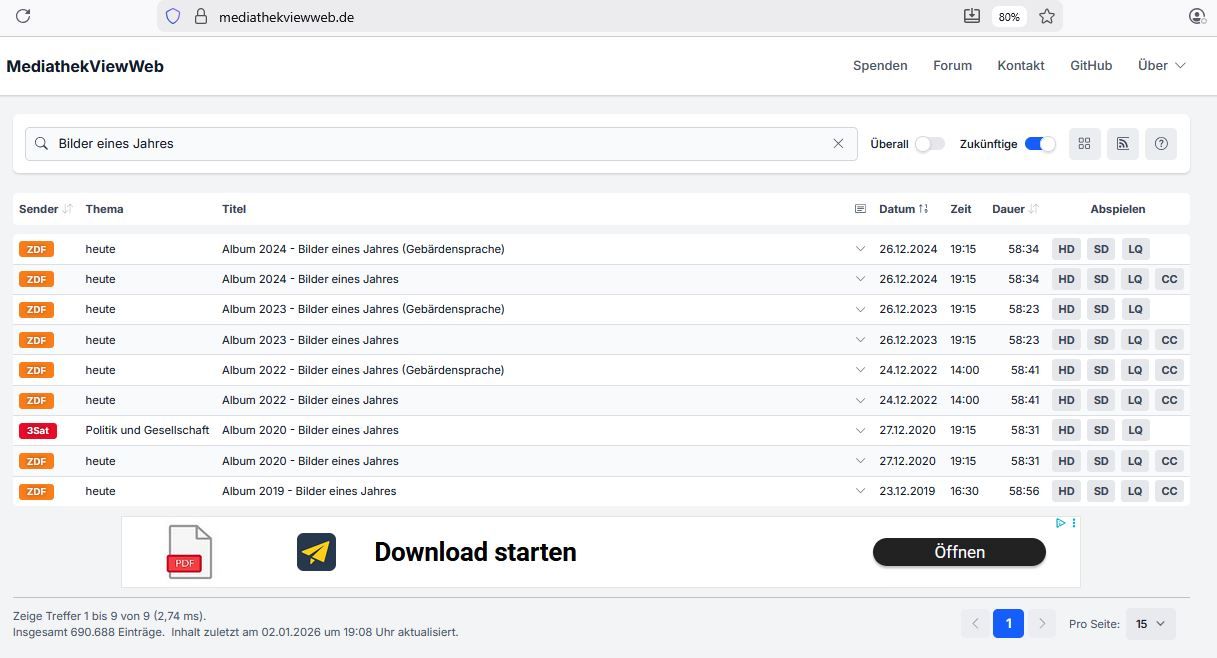Click the grid view icon button
This screenshot has width=1217, height=658.
point(1084,144)
